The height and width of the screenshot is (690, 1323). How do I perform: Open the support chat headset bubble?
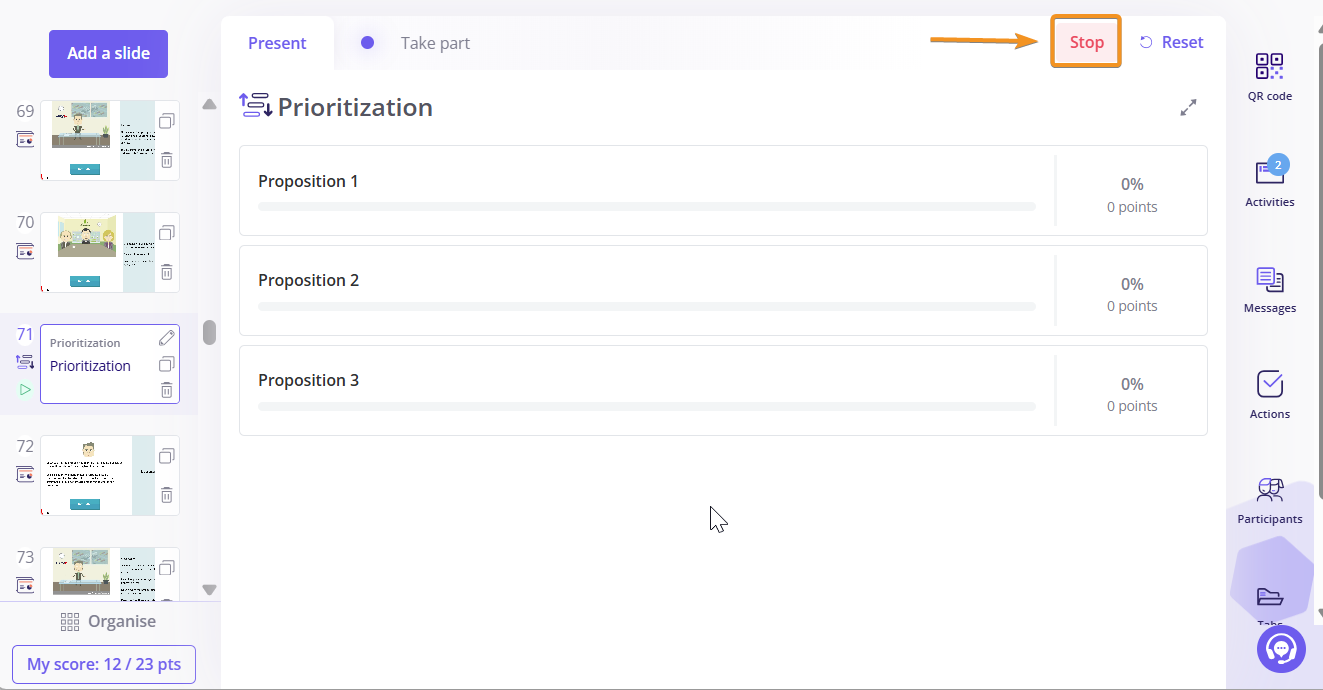pyautogui.click(x=1281, y=649)
